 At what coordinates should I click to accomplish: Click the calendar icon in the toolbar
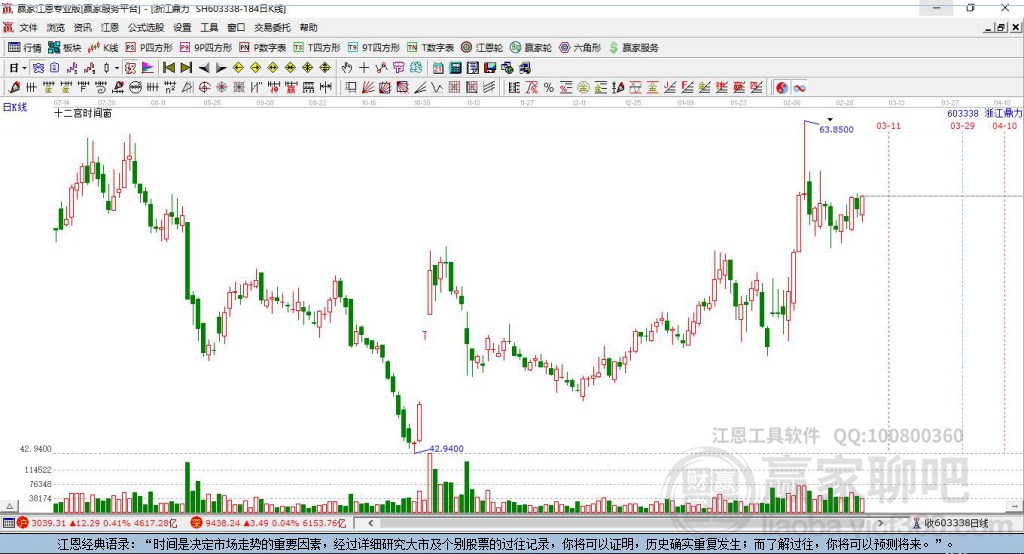pos(438,68)
